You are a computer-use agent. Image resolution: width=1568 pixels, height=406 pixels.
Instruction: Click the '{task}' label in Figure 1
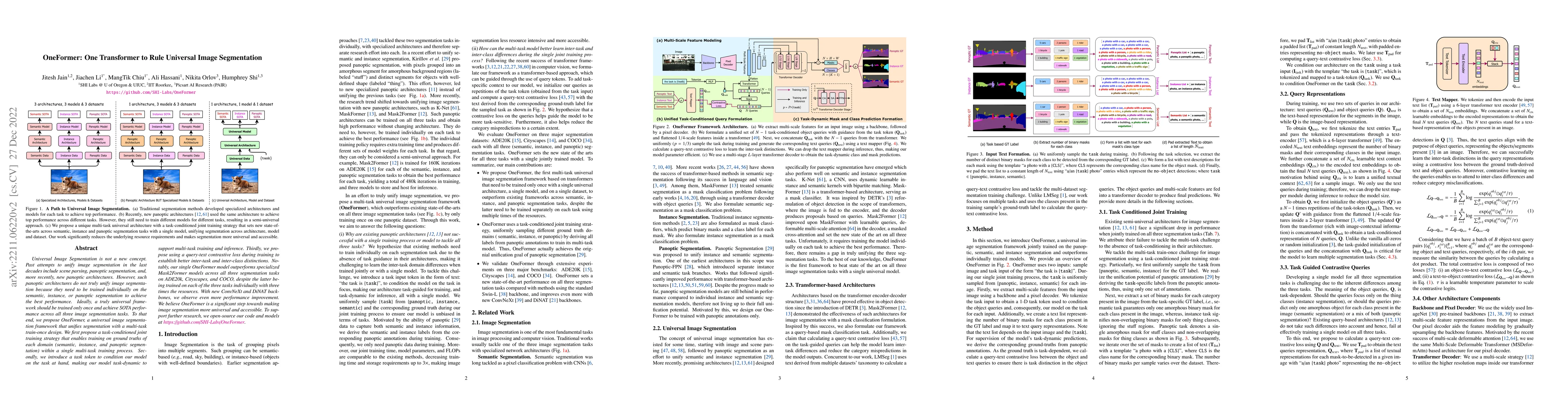(267, 158)
